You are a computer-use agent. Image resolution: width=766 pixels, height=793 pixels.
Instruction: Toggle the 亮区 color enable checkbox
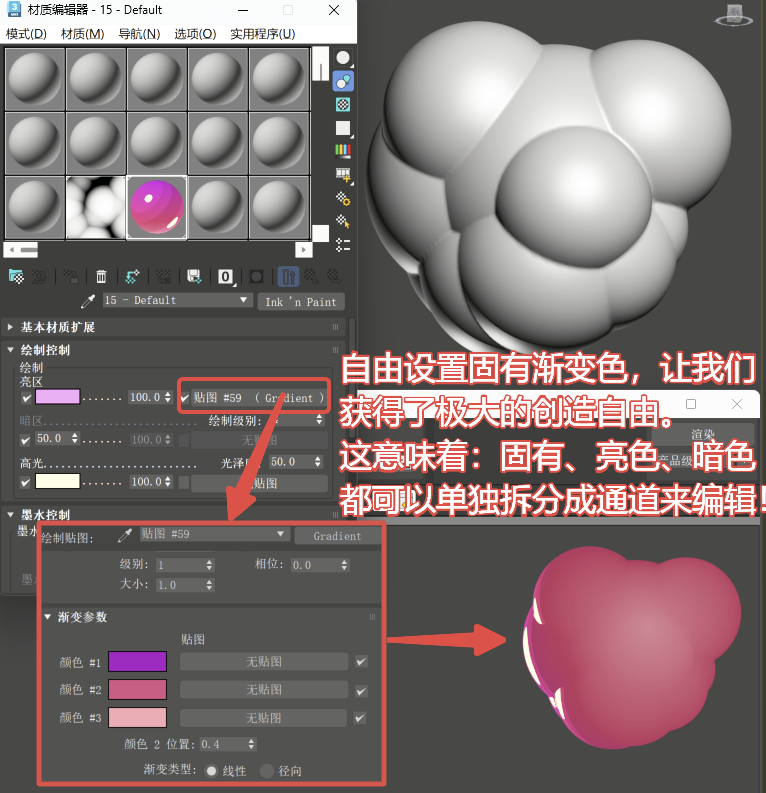click(x=26, y=397)
